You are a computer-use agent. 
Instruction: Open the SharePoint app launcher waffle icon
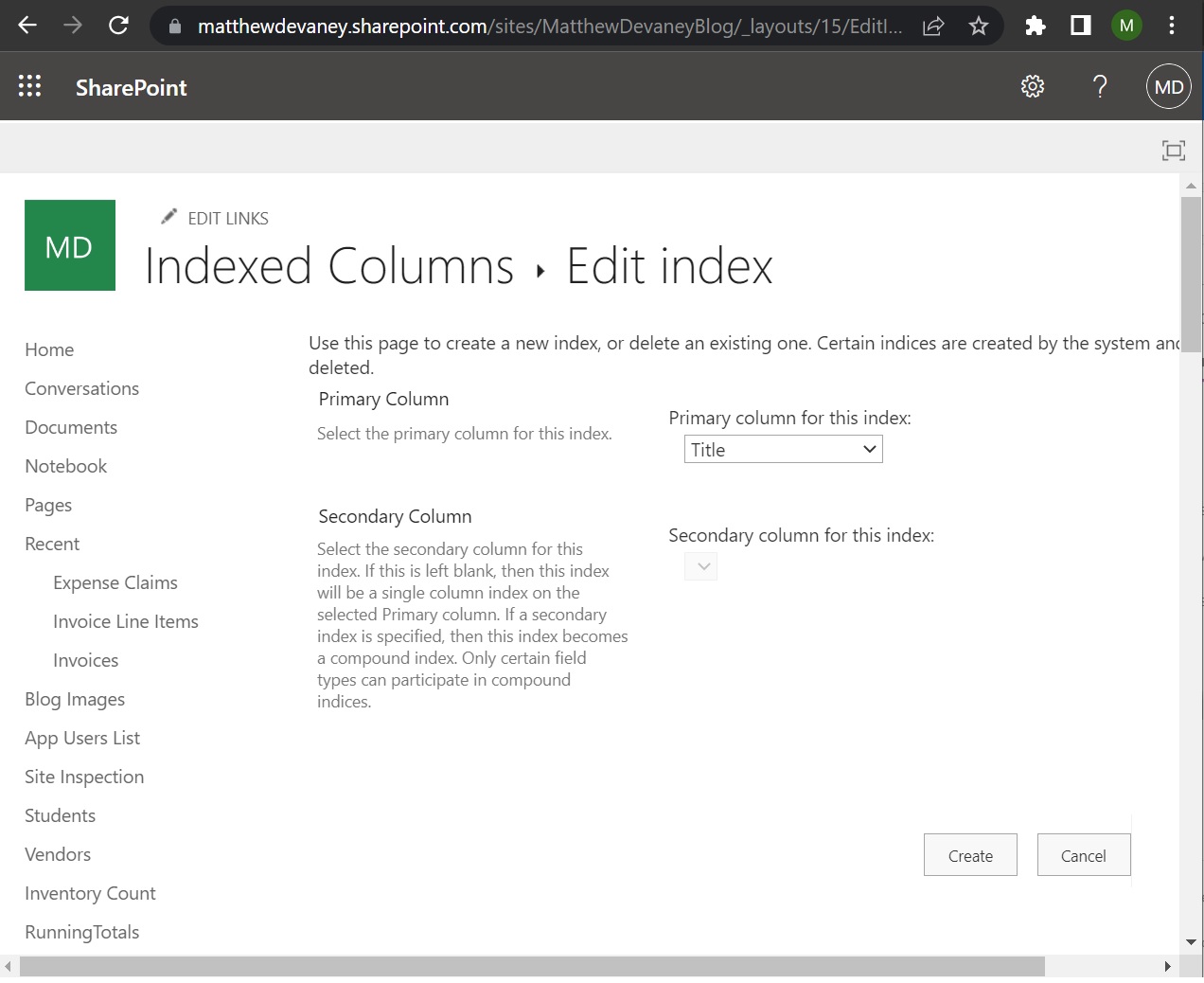coord(29,85)
